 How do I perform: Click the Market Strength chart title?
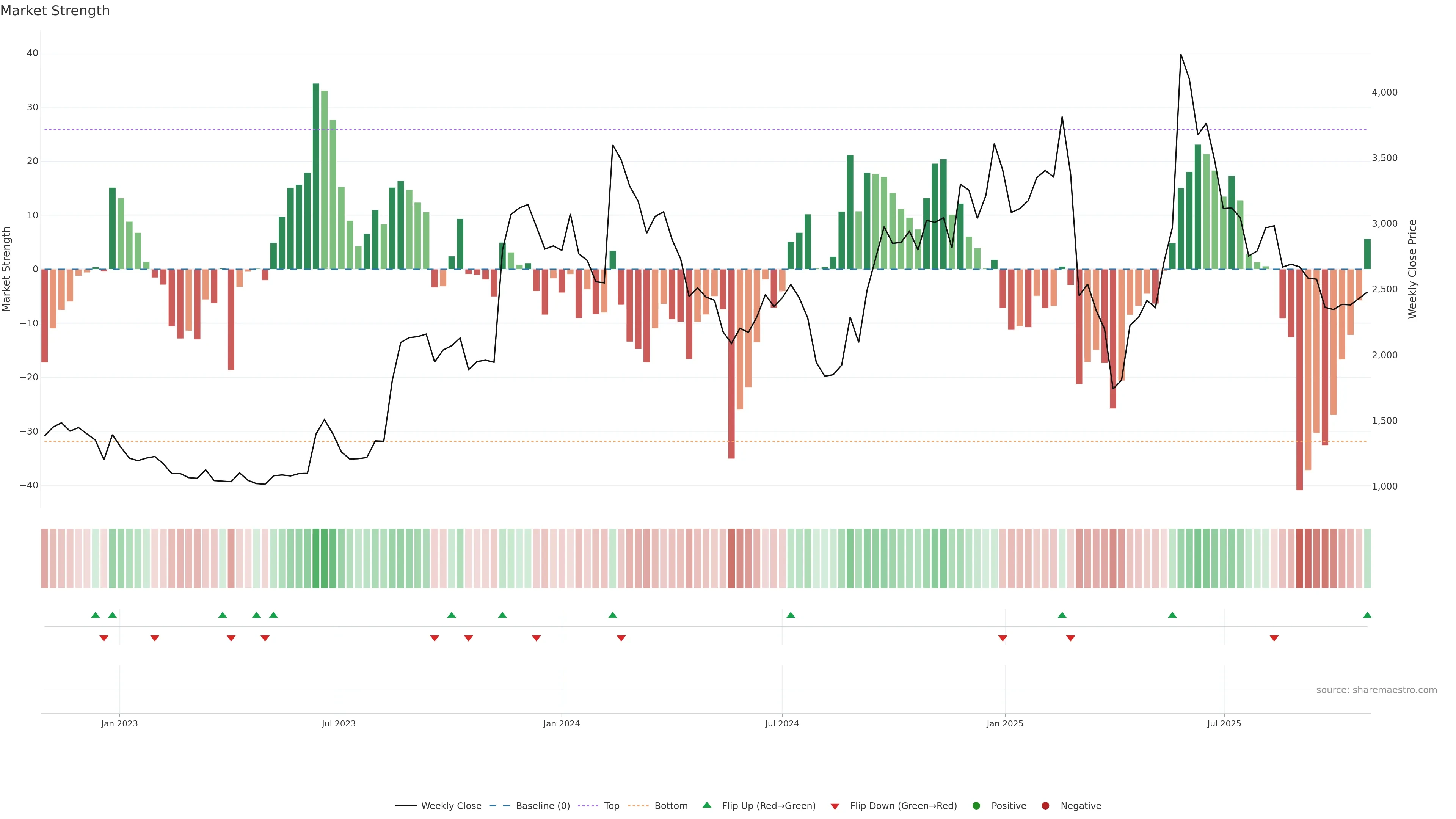(x=55, y=11)
